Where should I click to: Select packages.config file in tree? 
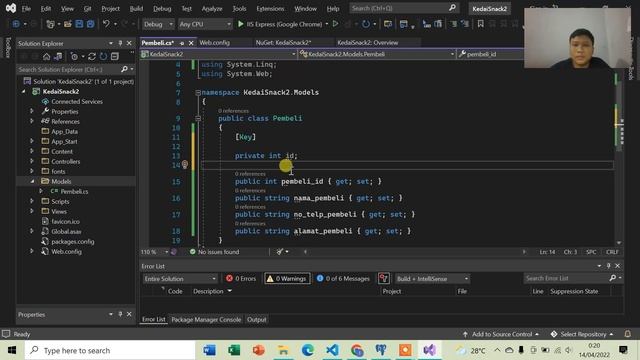73,241
